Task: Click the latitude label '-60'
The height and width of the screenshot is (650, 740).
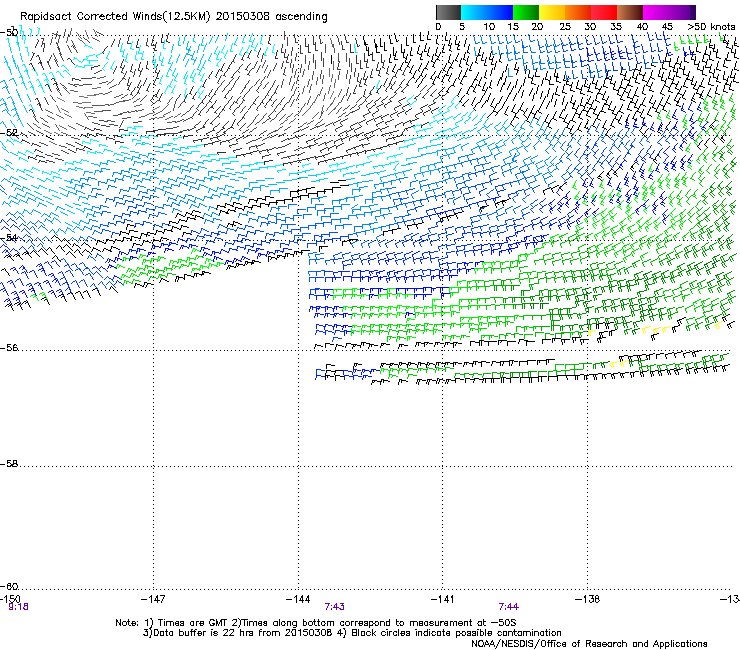Action: [x=9, y=587]
